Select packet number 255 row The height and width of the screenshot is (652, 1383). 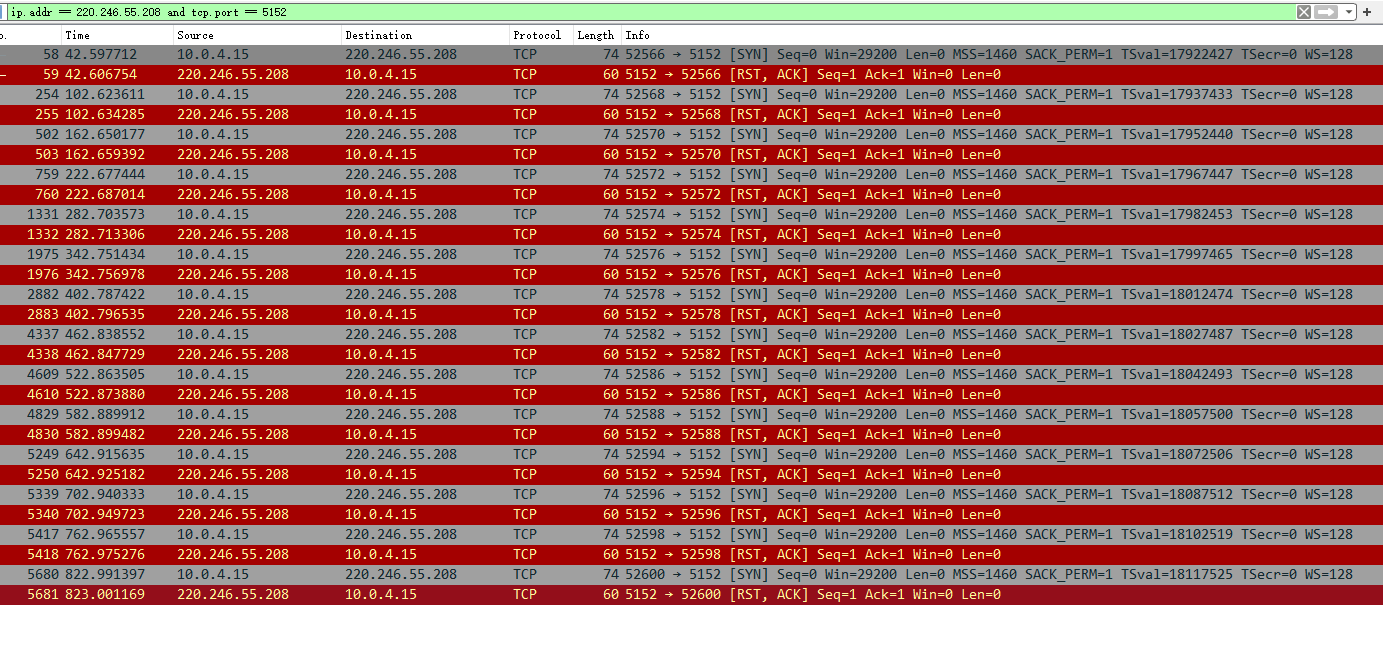click(691, 114)
